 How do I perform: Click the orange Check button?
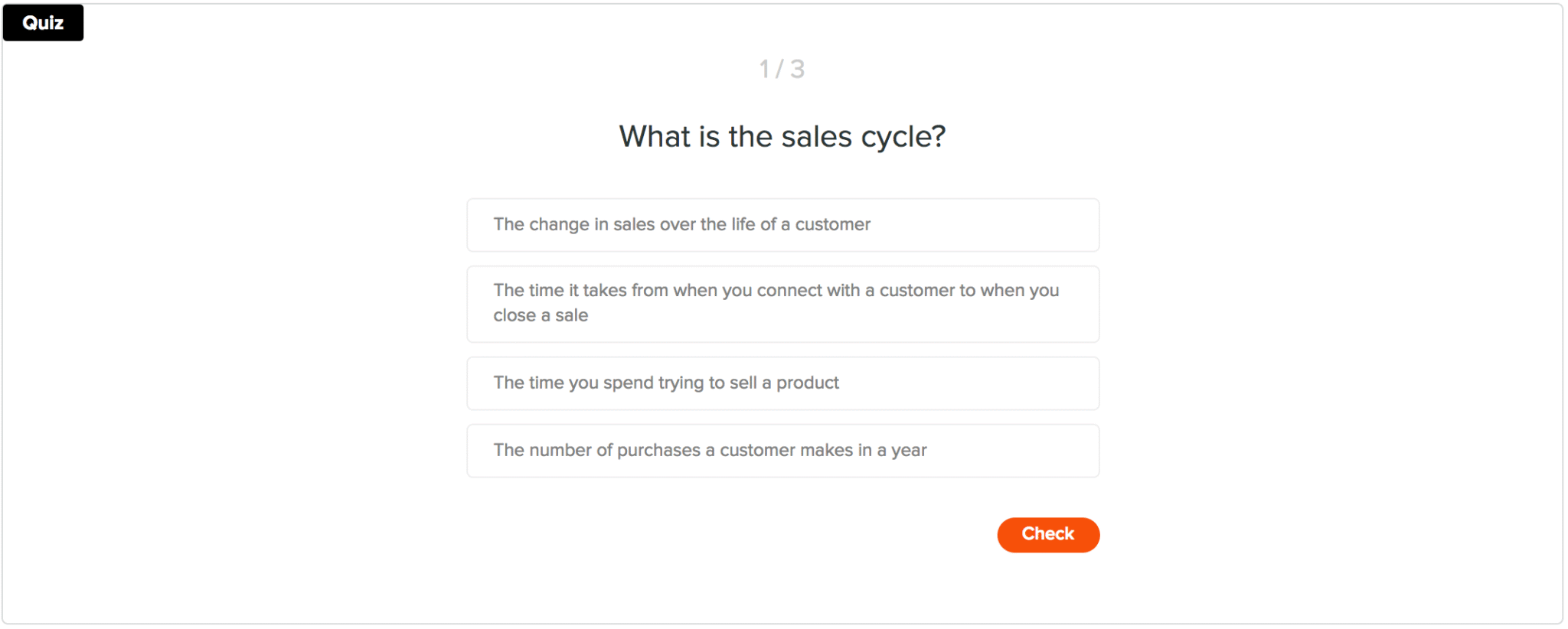click(x=1047, y=534)
